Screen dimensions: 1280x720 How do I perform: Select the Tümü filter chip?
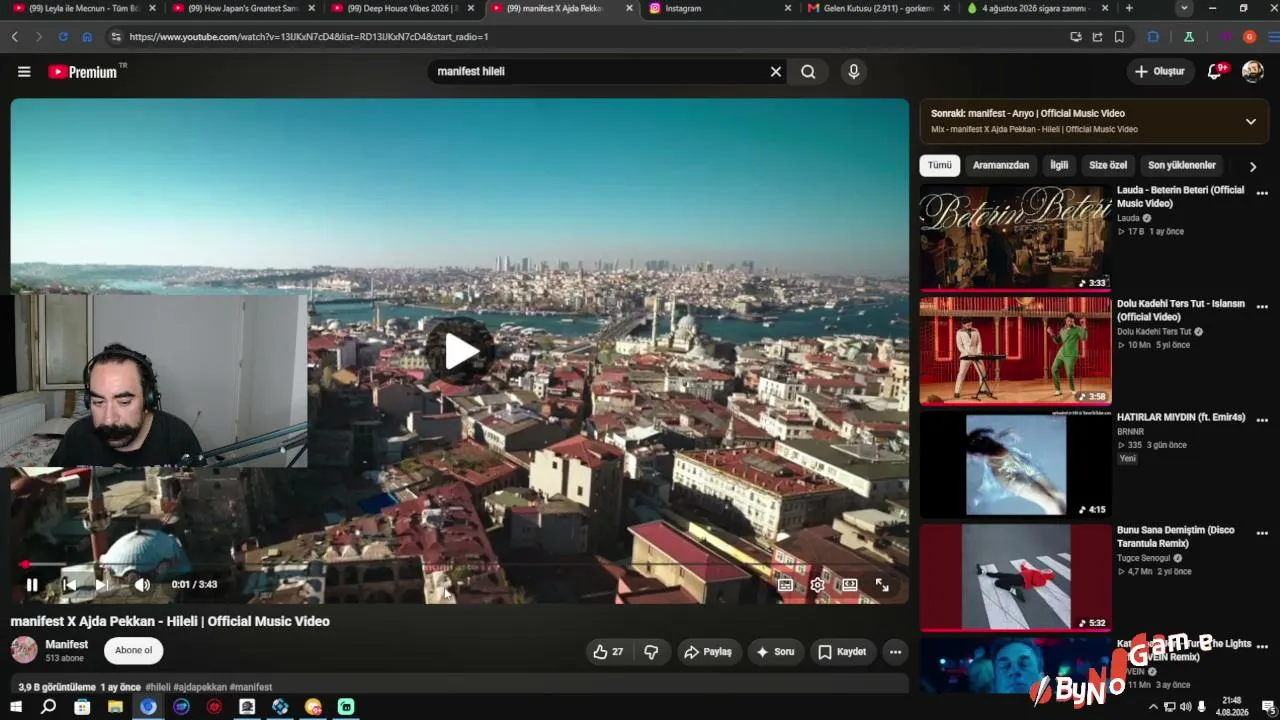940,166
